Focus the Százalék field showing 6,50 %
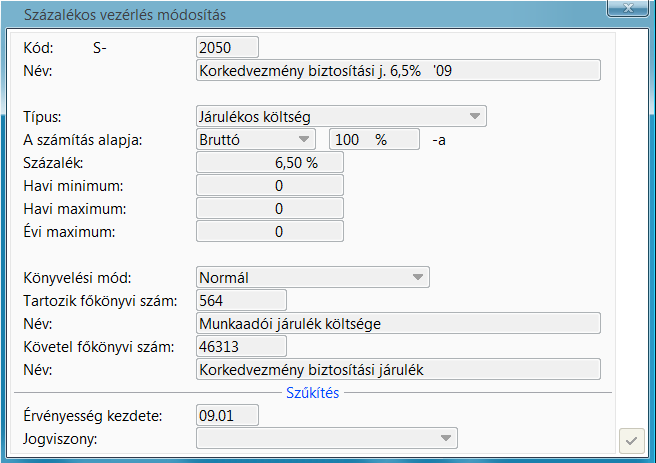This screenshot has height=463, width=656. click(270, 162)
